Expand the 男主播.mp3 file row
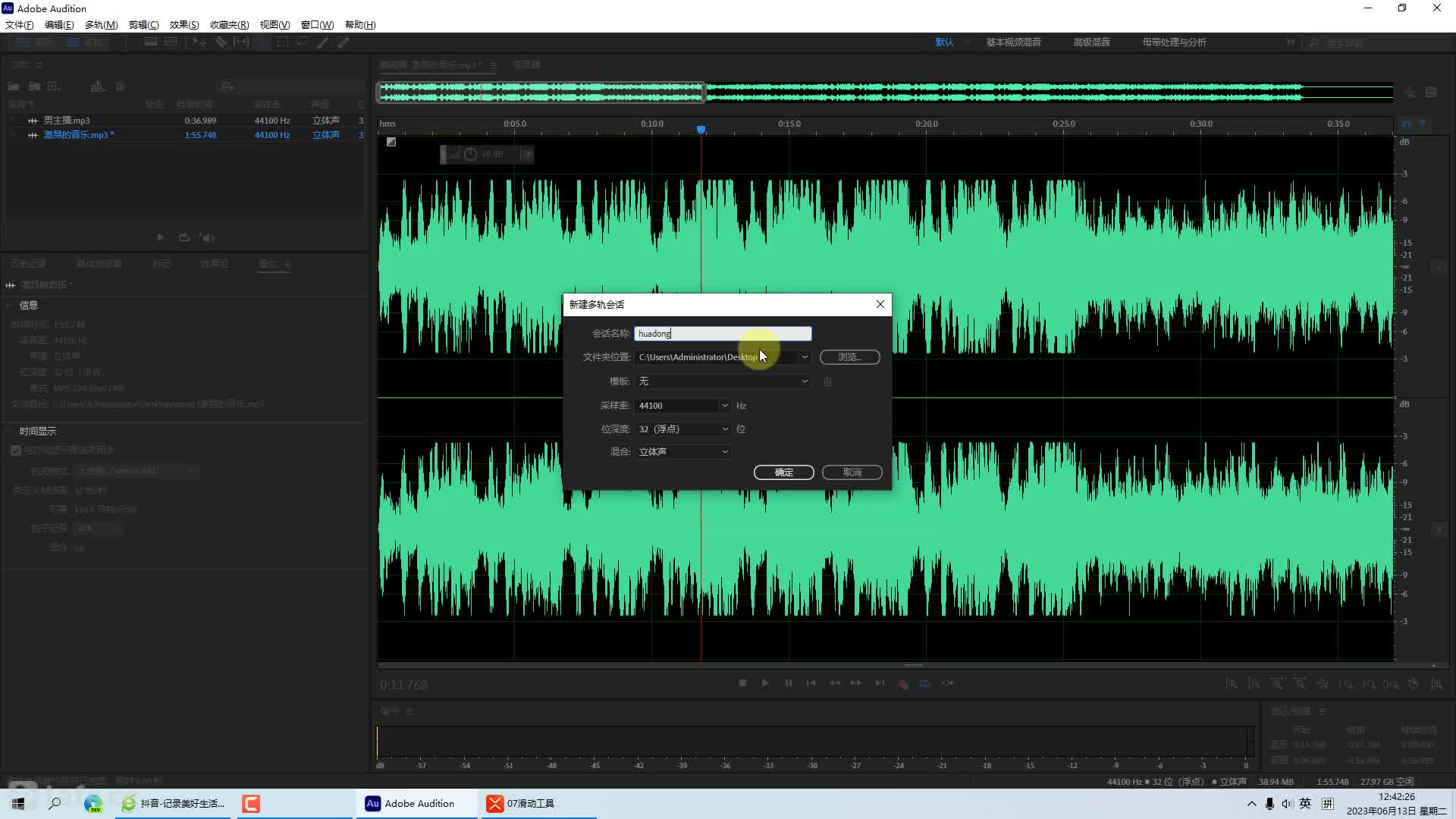Image resolution: width=1456 pixels, height=819 pixels. point(12,121)
